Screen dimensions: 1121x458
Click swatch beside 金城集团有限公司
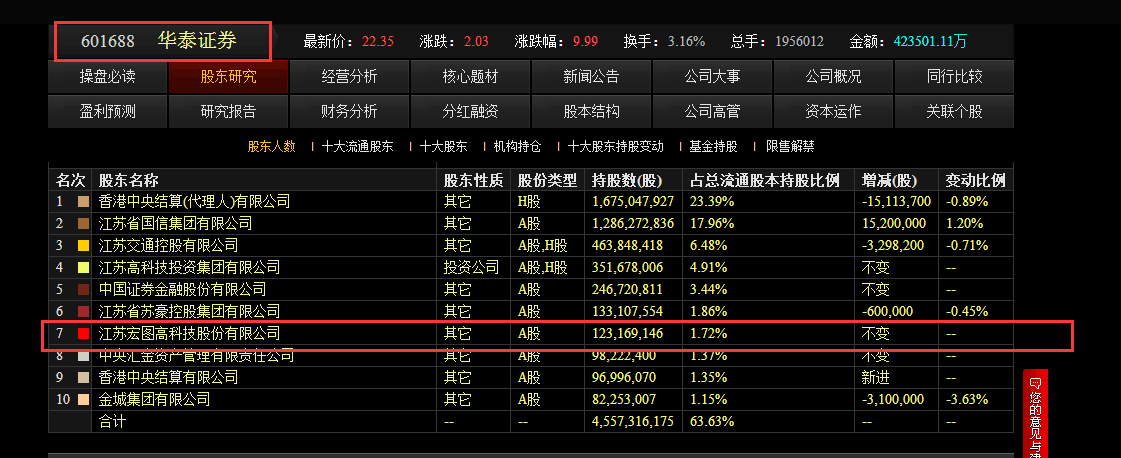coord(83,399)
